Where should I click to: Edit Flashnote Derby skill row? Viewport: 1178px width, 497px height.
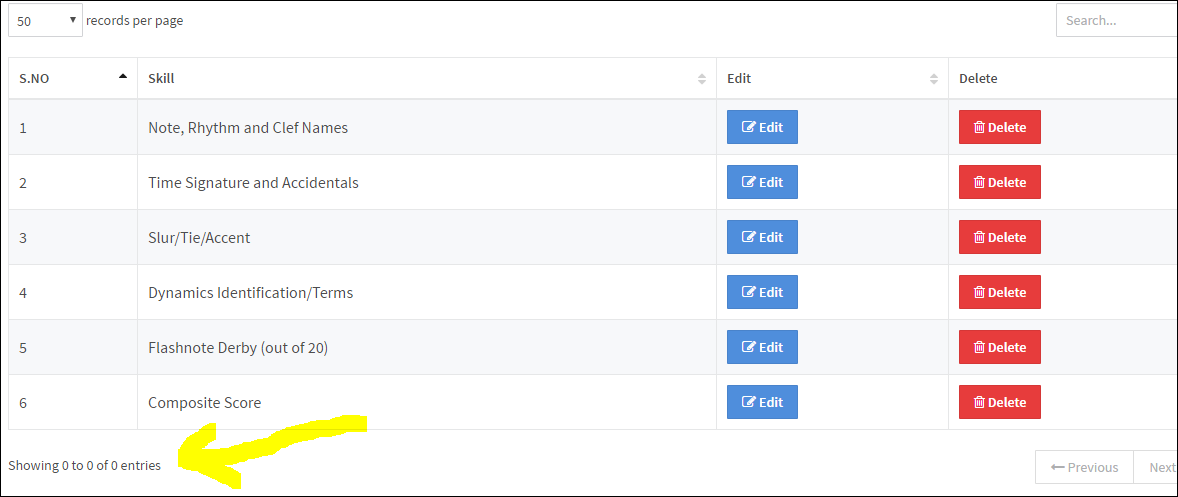(762, 347)
